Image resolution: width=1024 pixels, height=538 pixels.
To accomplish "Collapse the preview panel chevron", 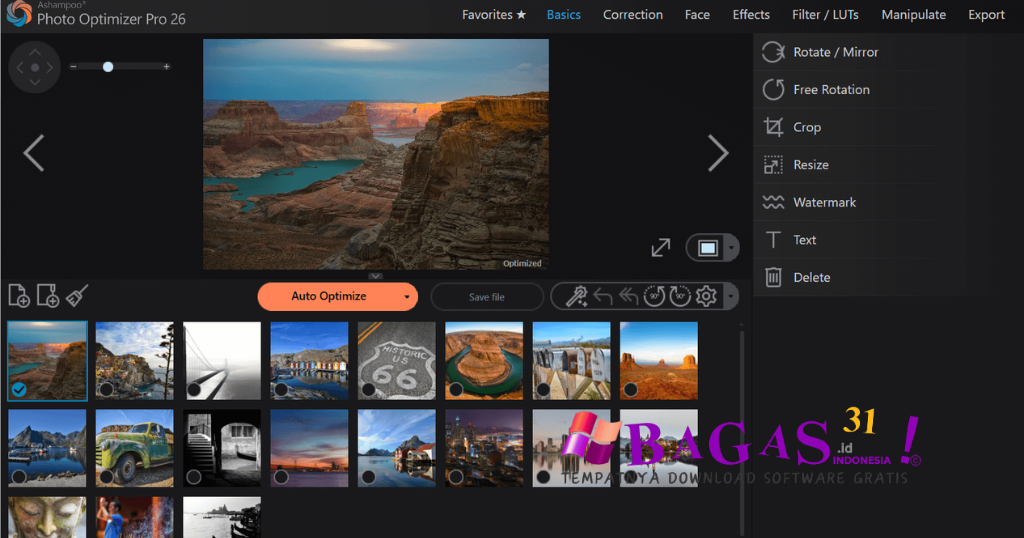I will pyautogui.click(x=376, y=276).
